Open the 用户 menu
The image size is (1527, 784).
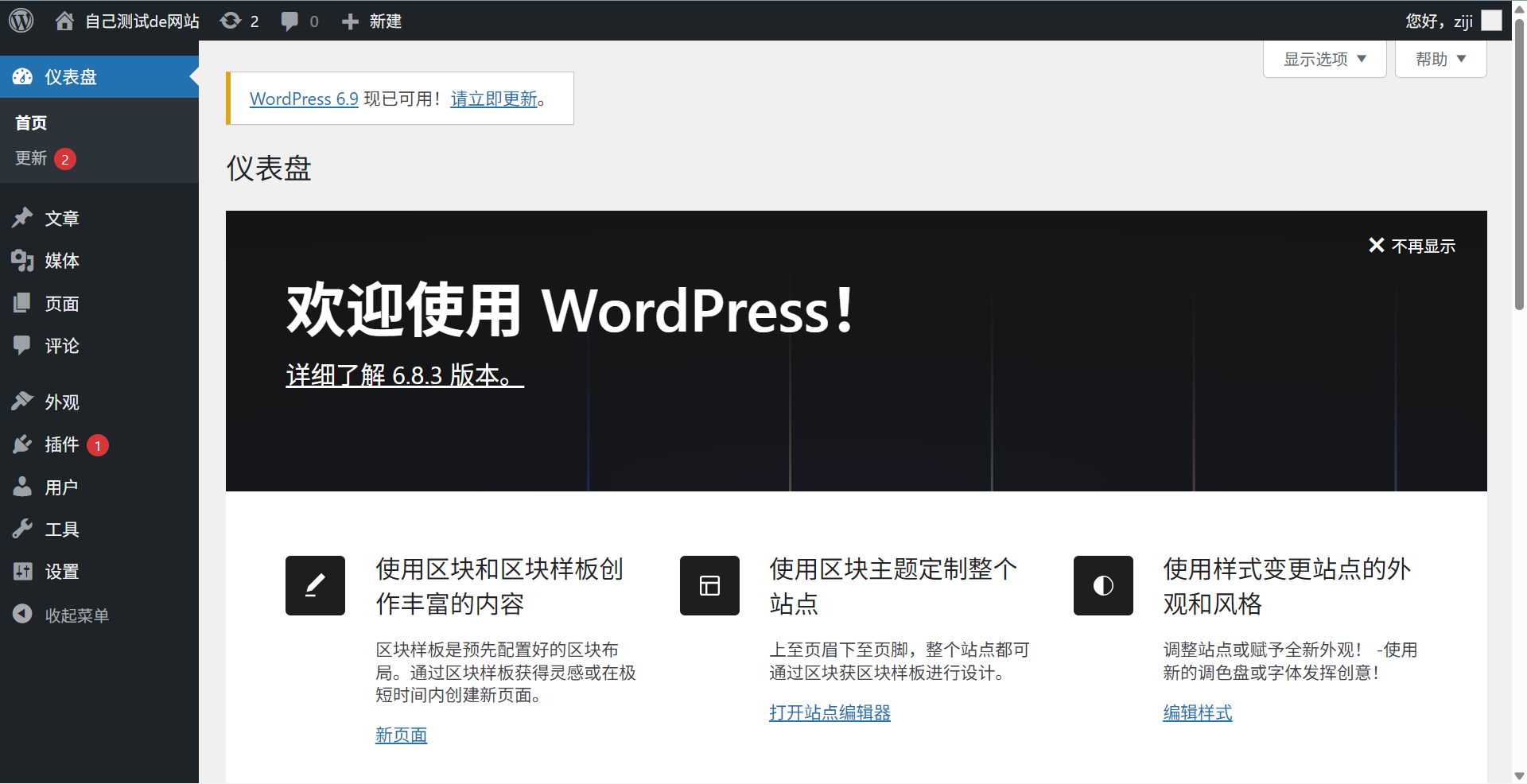pyautogui.click(x=99, y=487)
